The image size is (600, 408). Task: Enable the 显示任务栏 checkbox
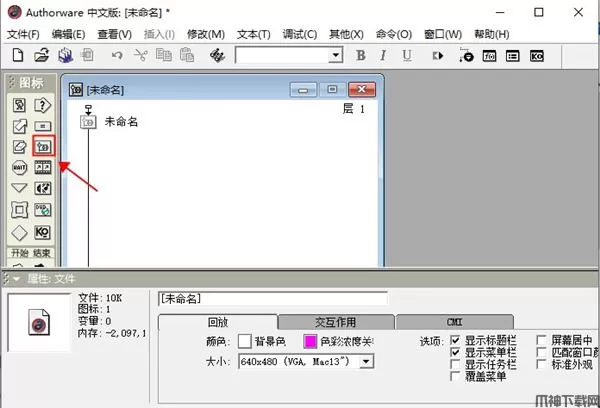pyautogui.click(x=455, y=364)
